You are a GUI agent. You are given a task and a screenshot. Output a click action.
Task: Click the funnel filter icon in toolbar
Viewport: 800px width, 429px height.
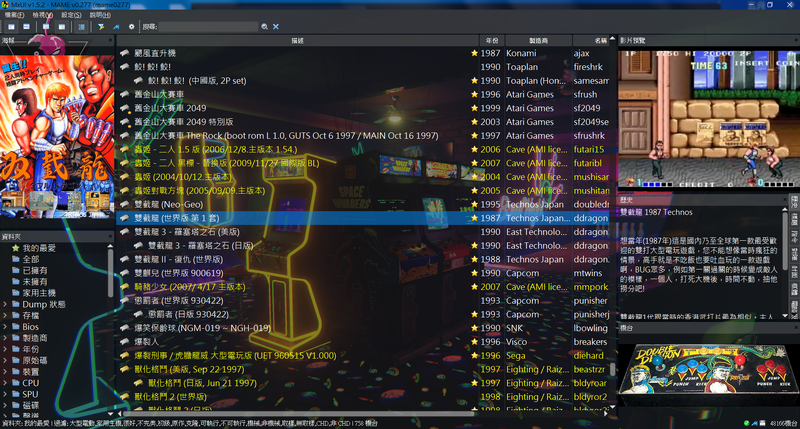tap(101, 27)
